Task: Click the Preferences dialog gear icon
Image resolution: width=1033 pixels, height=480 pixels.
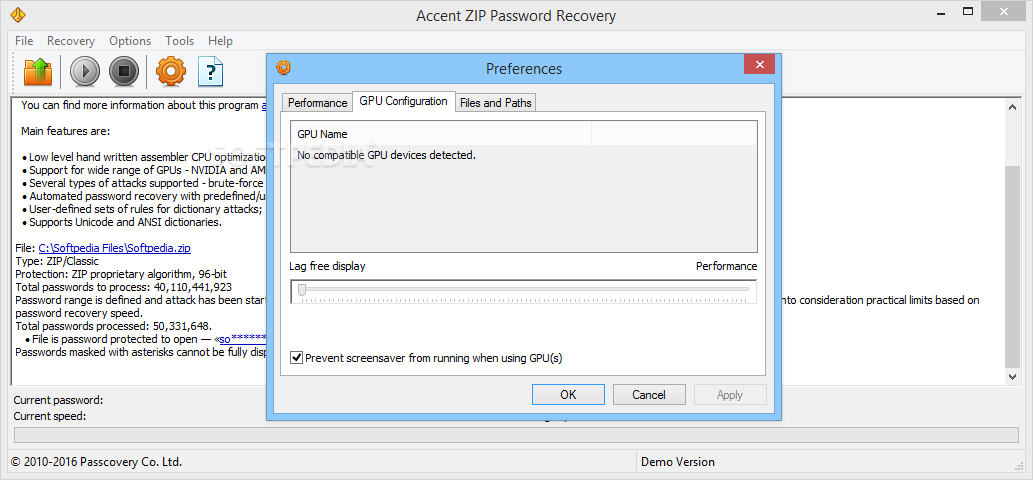Action: click(283, 67)
